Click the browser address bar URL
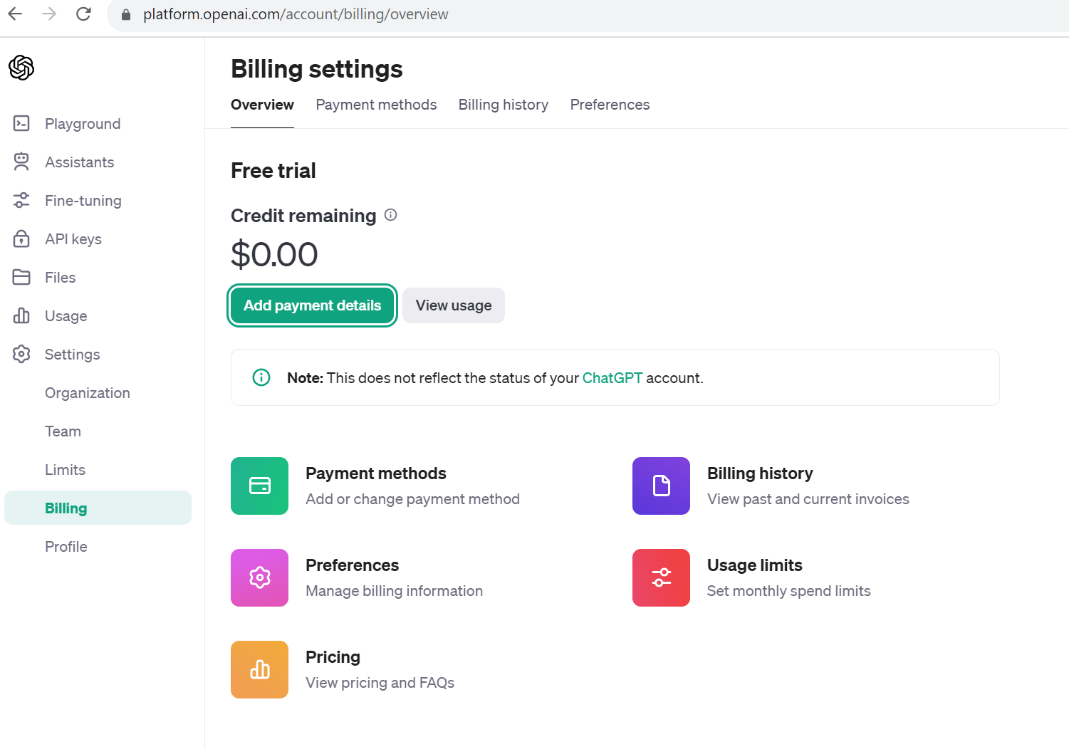Image resolution: width=1069 pixels, height=749 pixels. click(x=296, y=14)
